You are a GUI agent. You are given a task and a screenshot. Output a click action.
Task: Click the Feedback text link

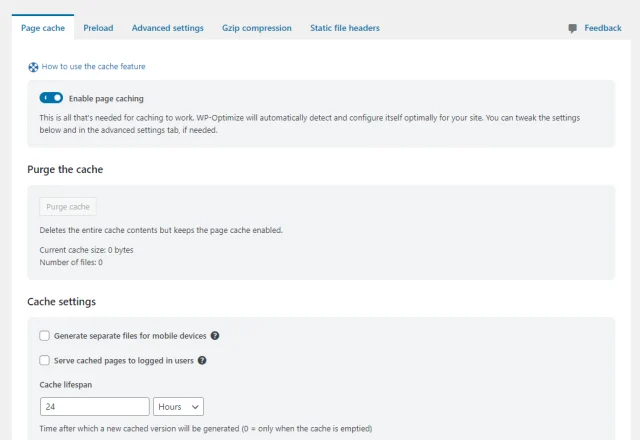click(603, 28)
